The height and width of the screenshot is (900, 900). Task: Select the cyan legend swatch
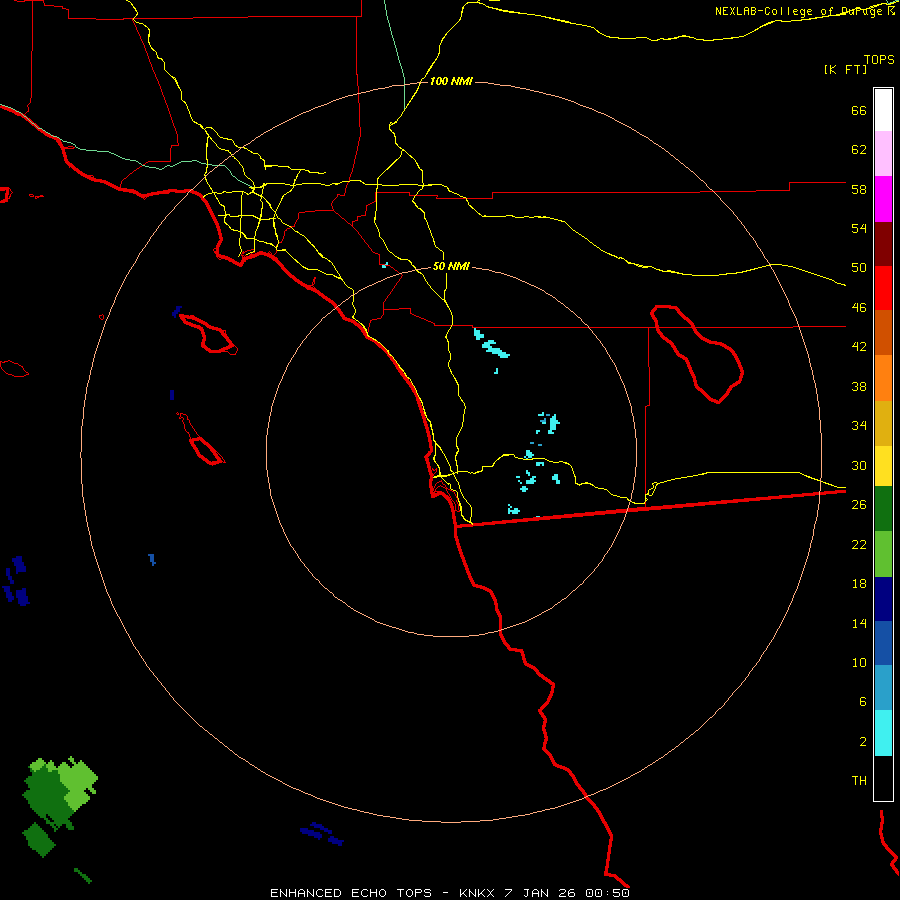[x=883, y=733]
